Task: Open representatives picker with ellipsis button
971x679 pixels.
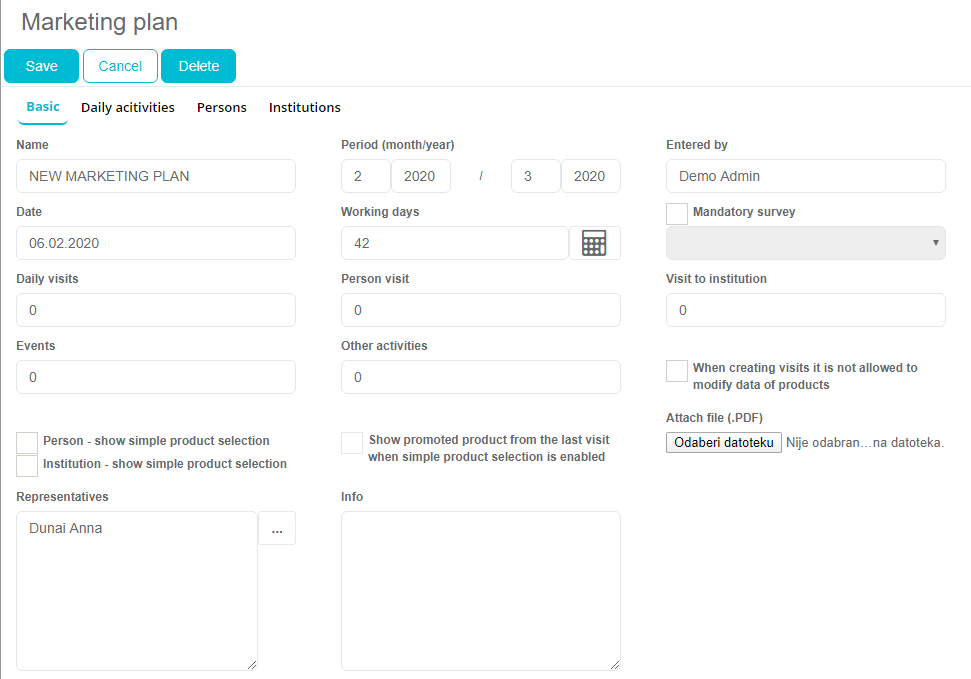Action: (277, 529)
